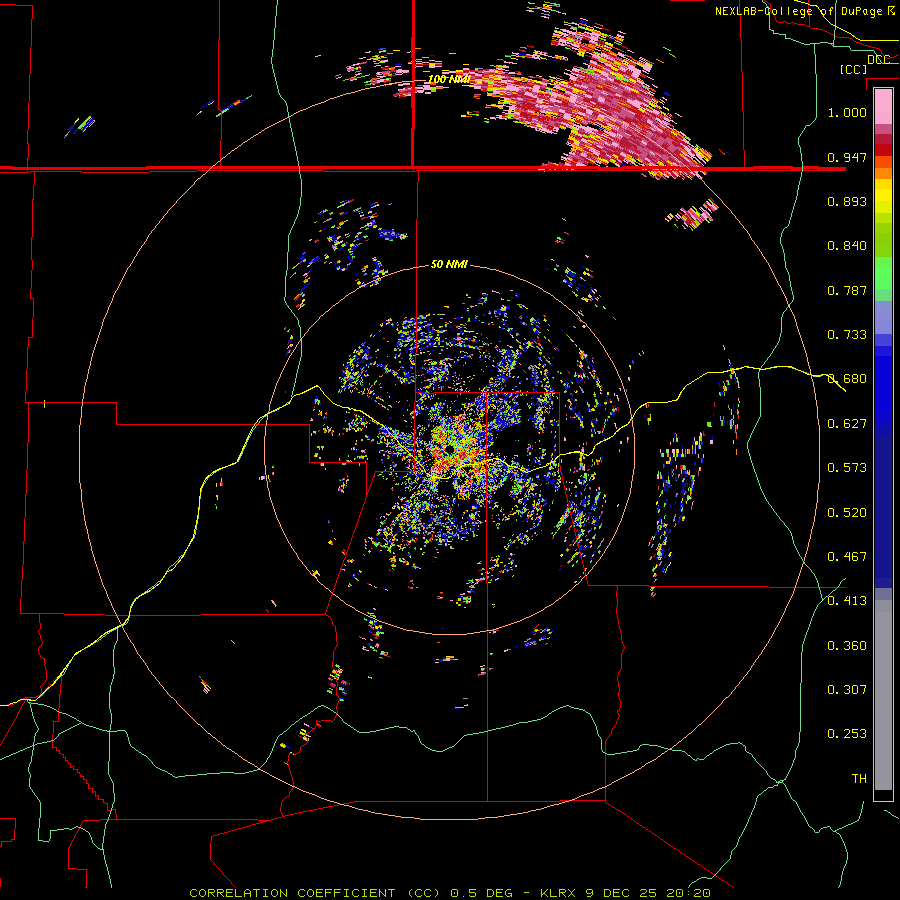Click the 0.840 scale value
This screenshot has width=900, height=900.
(847, 246)
